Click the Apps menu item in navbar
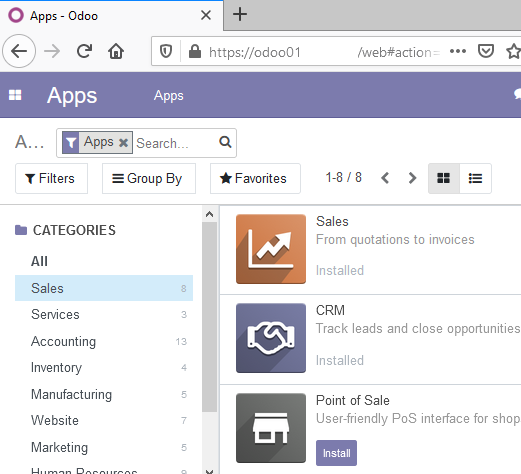This screenshot has width=521, height=474. 169,96
